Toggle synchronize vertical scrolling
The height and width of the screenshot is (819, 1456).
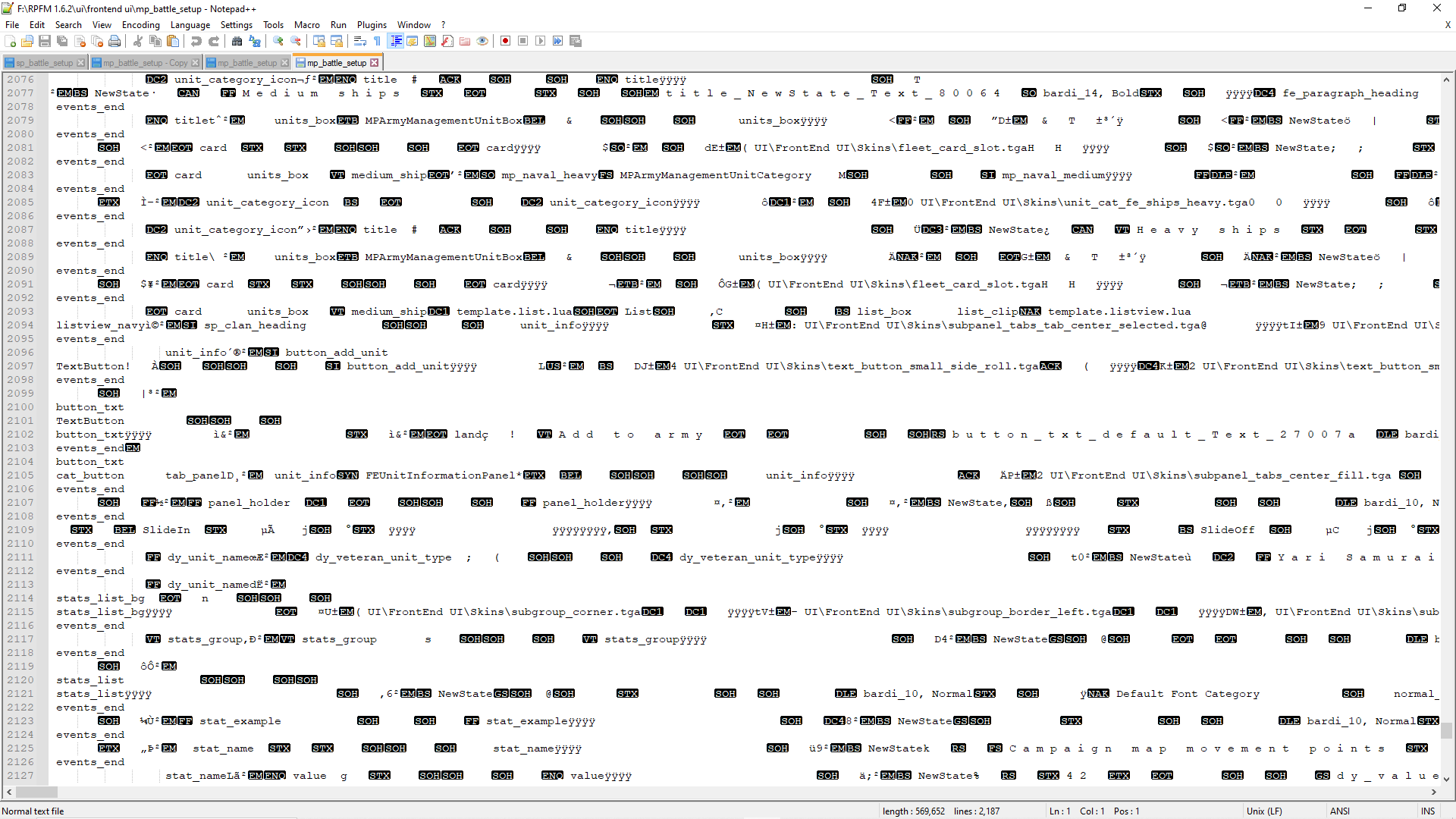(319, 41)
